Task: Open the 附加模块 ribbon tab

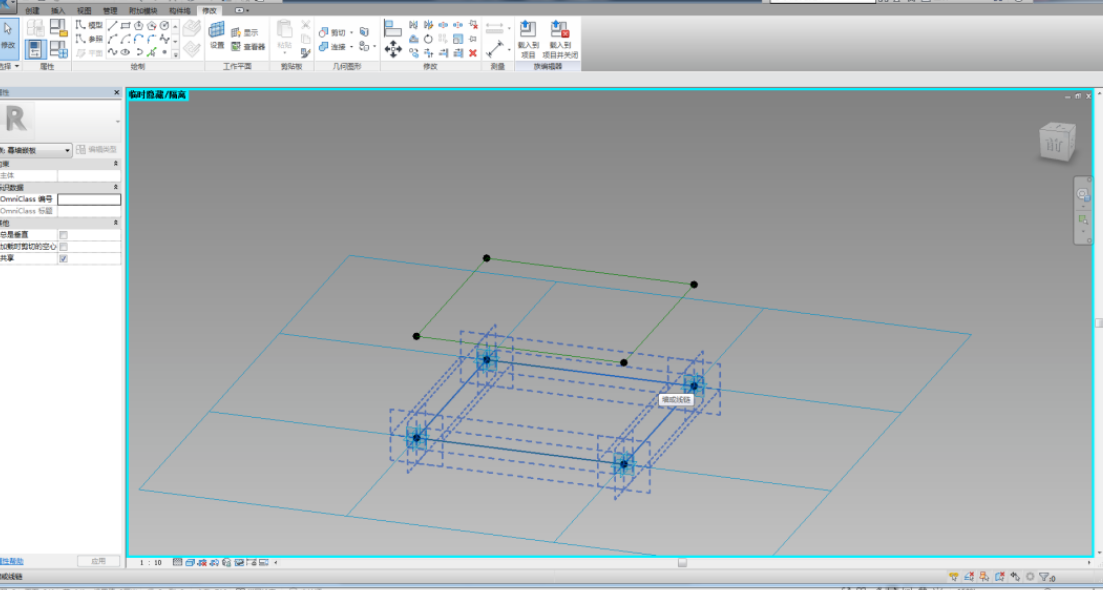Action: point(143,11)
